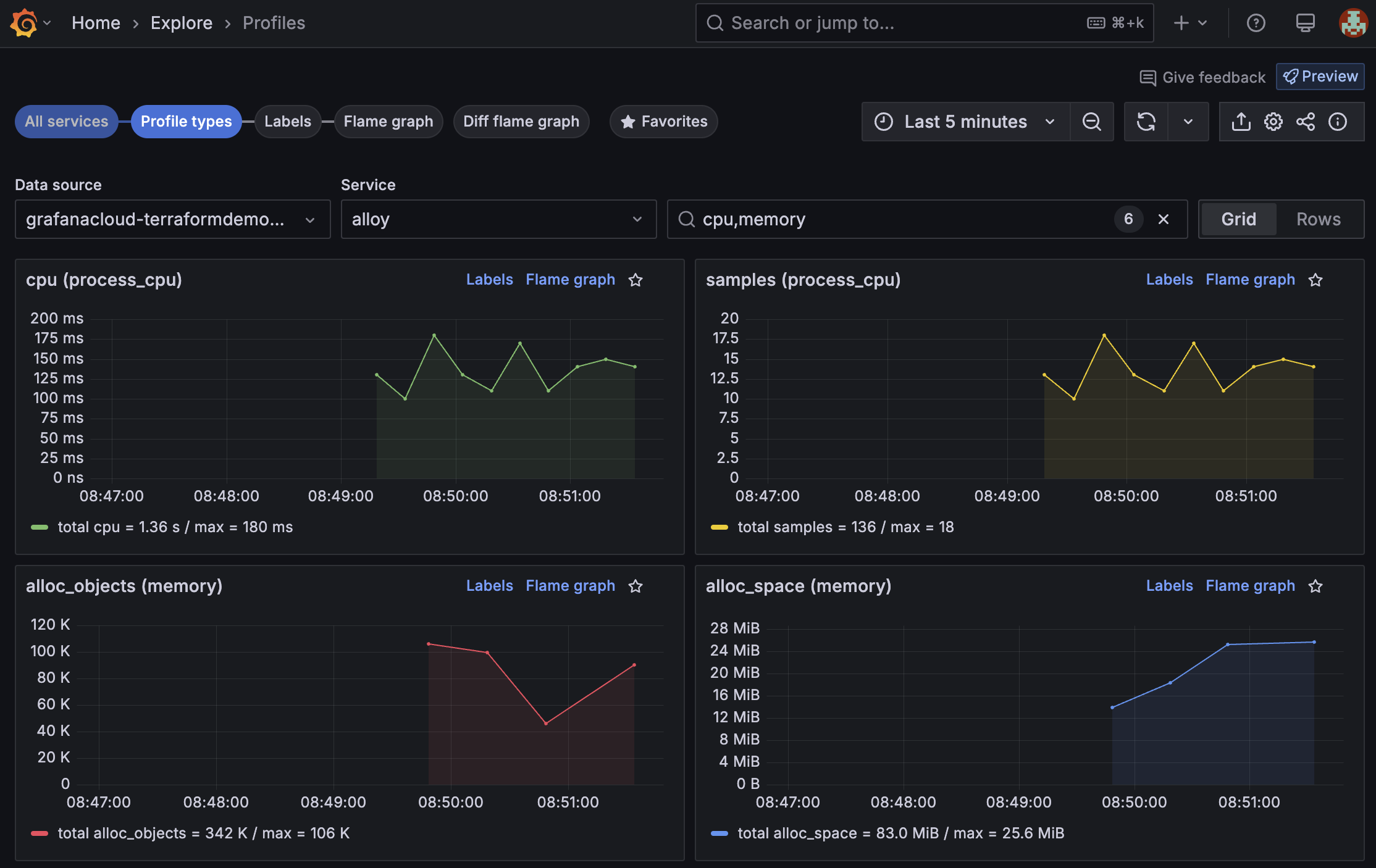Click the Preview button
The height and width of the screenshot is (868, 1376).
click(1320, 76)
